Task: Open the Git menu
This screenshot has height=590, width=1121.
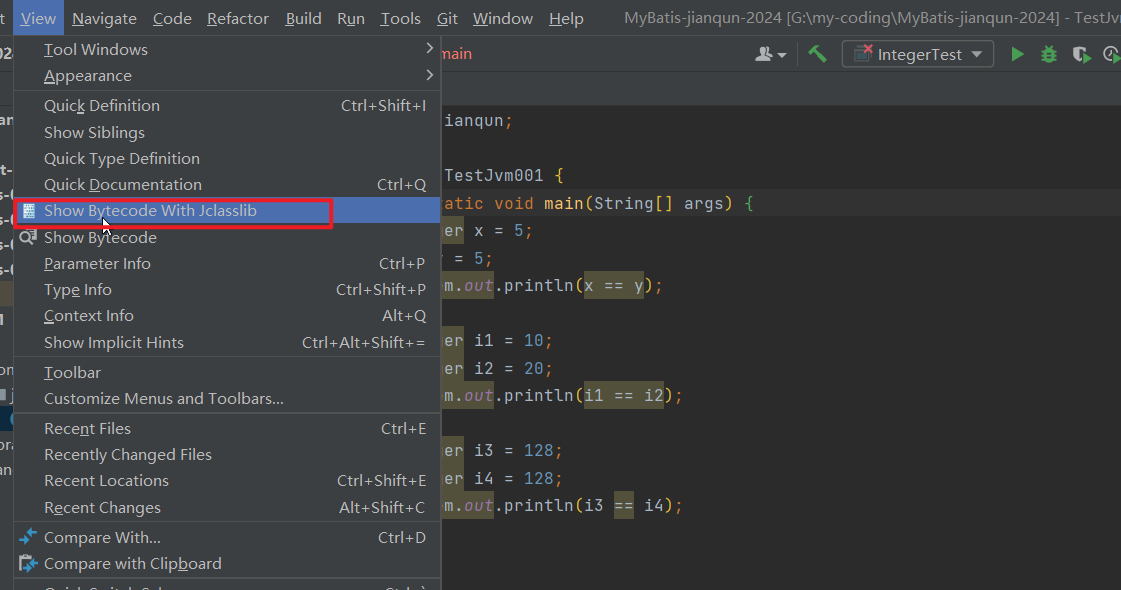Action: click(x=448, y=18)
